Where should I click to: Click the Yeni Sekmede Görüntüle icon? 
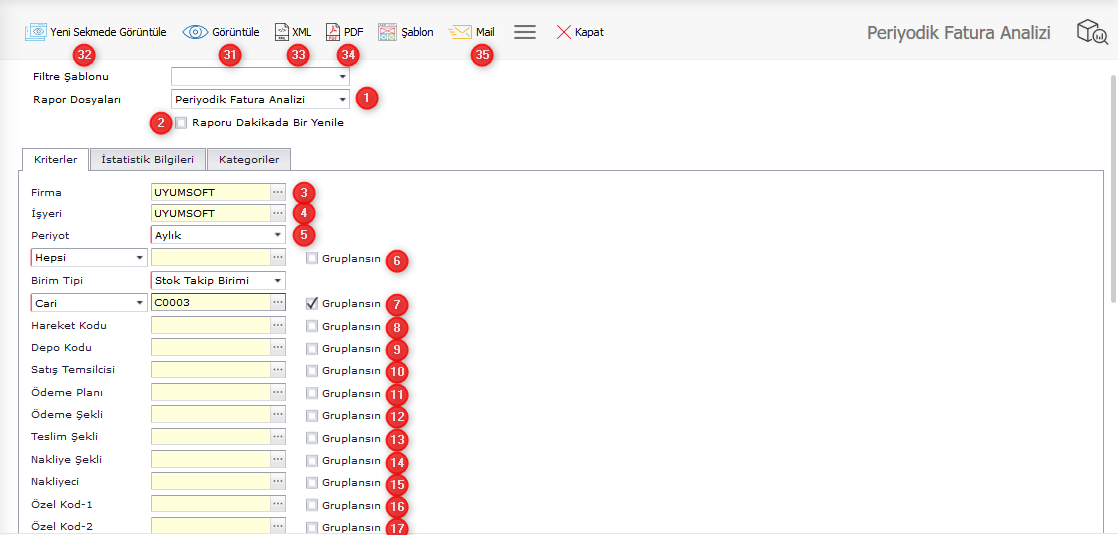pyautogui.click(x=36, y=32)
